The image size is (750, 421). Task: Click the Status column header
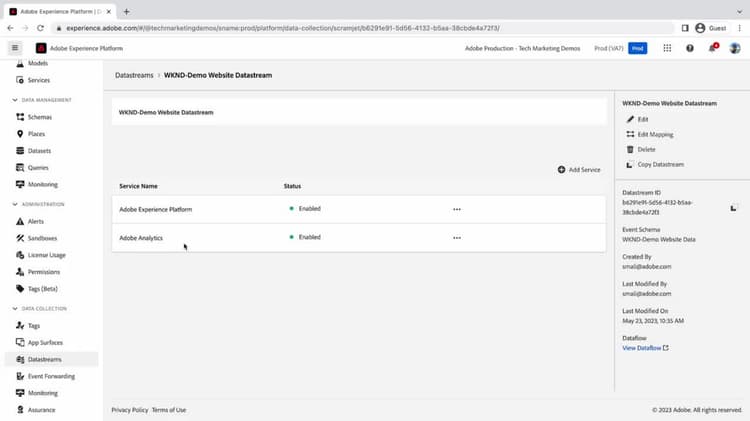(292, 186)
